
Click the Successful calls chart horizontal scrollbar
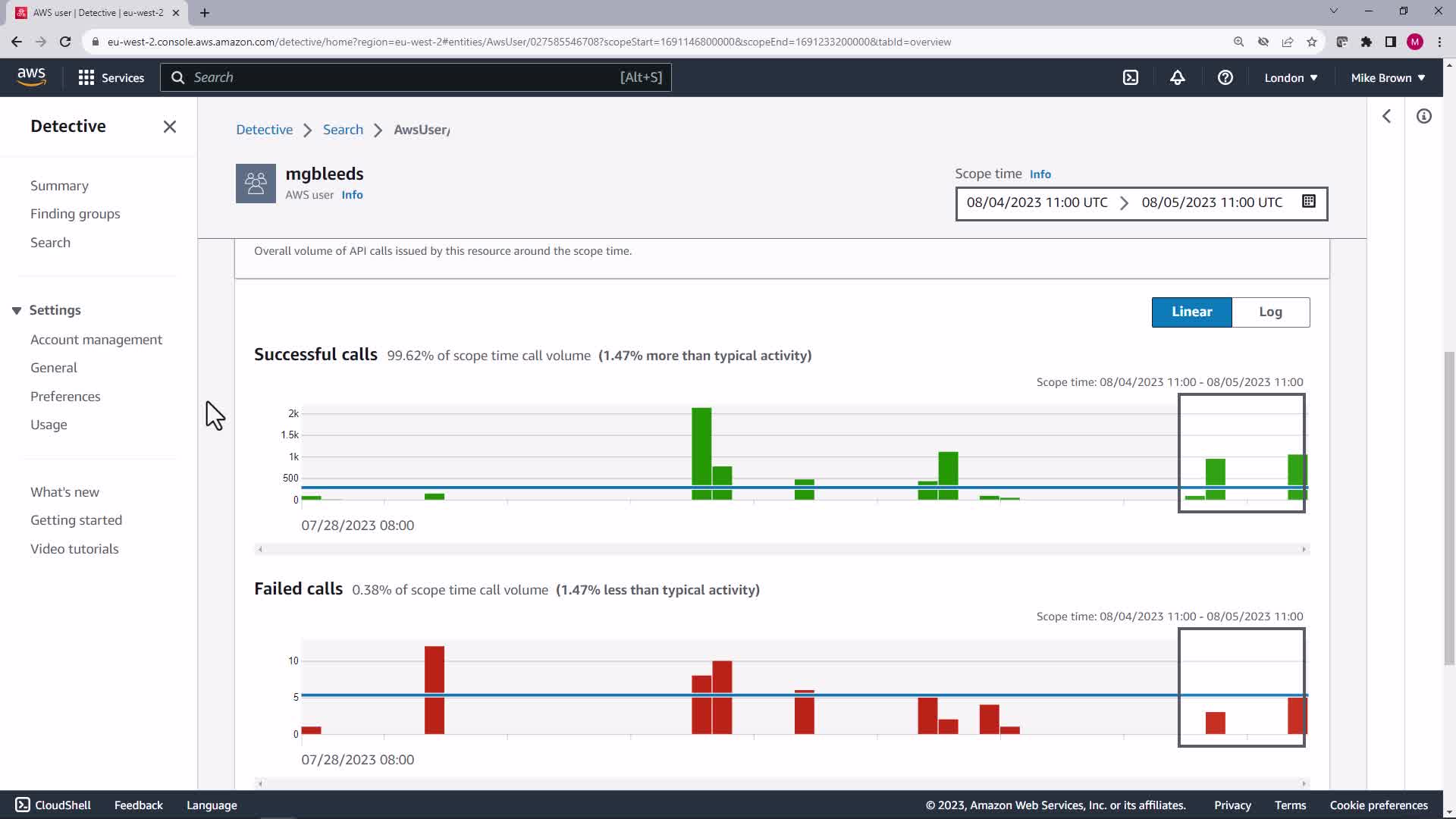(781, 549)
